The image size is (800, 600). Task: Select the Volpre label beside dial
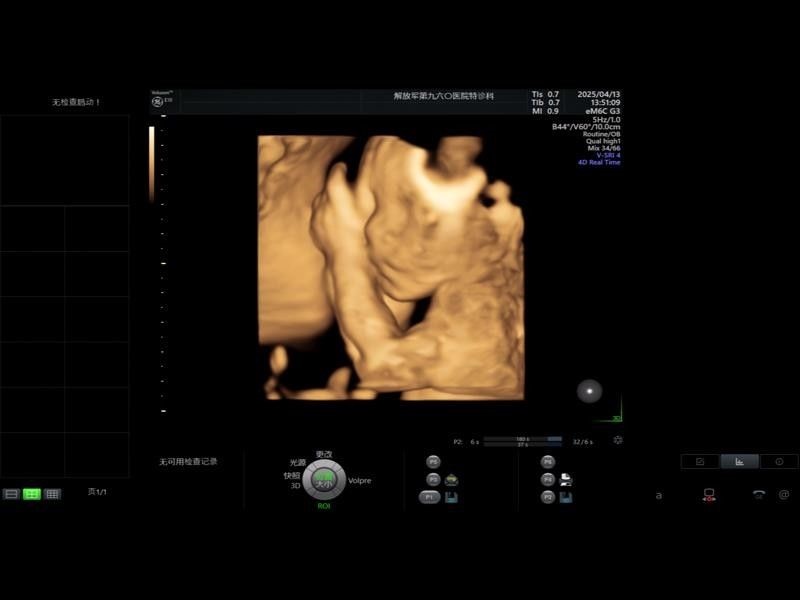tap(360, 481)
